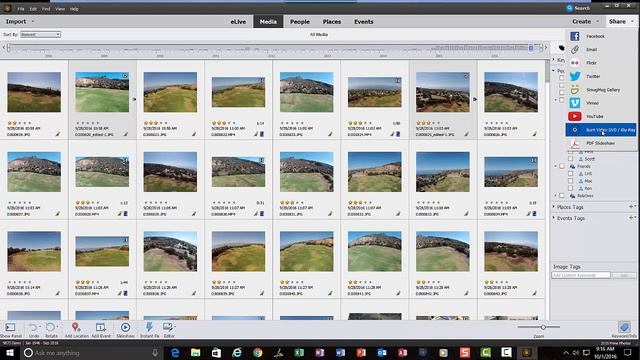This screenshot has height=360, width=640.
Task: Tick the Max person tag checkbox
Action: [570, 181]
